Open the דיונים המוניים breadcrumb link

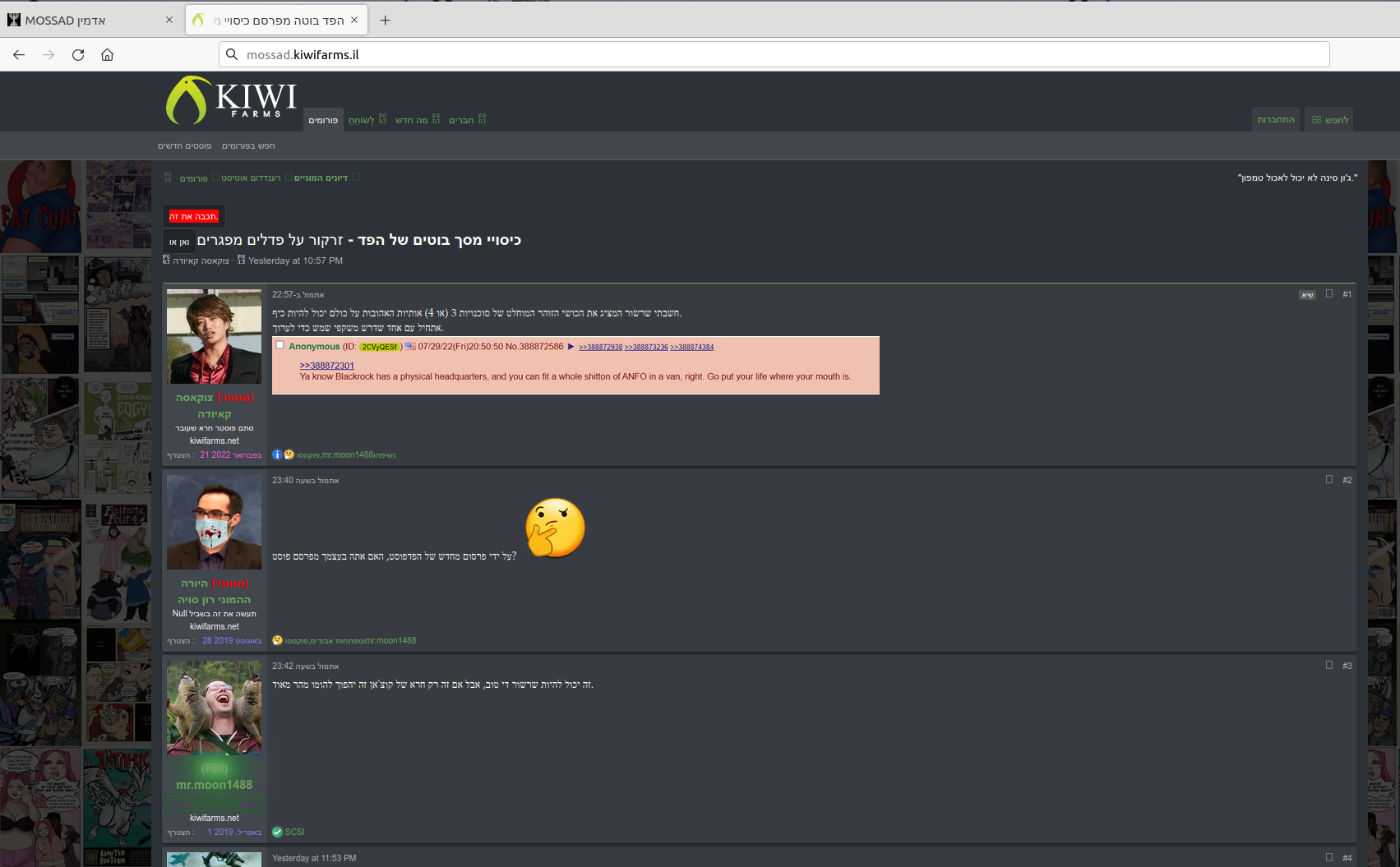pyautogui.click(x=321, y=178)
